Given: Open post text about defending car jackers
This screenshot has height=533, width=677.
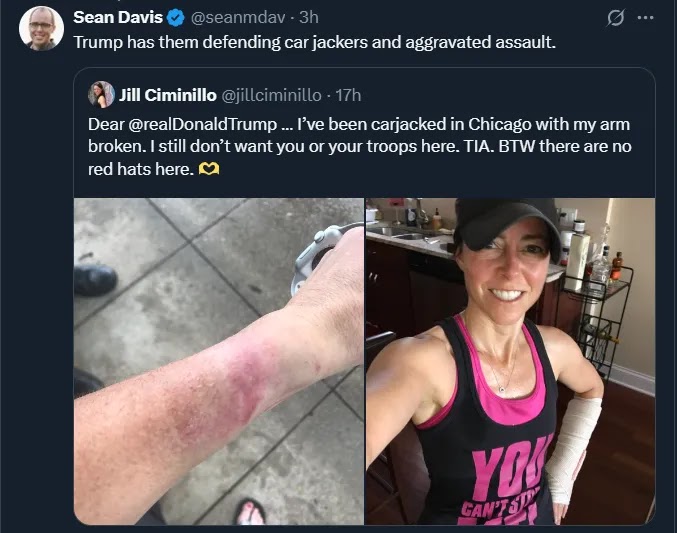Looking at the screenshot, I should (x=314, y=42).
